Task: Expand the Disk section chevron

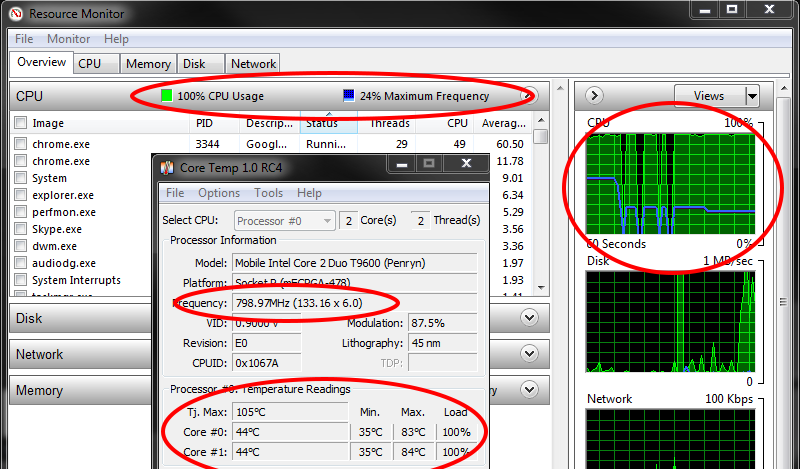Action: click(x=529, y=318)
